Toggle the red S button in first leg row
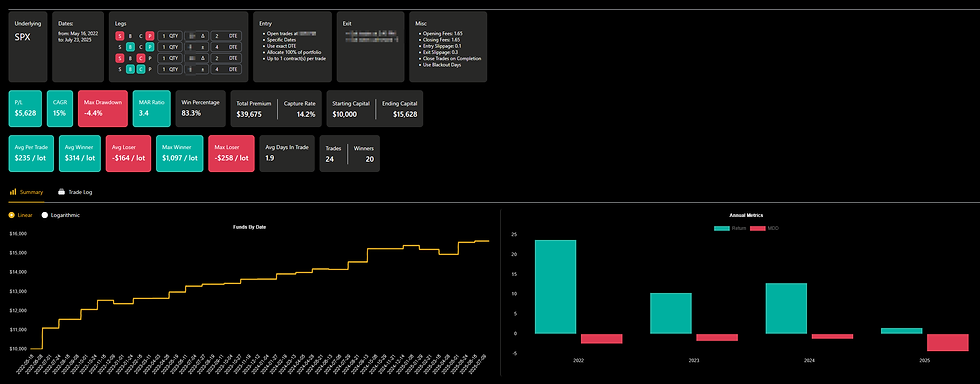Image resolution: width=980 pixels, height=384 pixels. (x=119, y=36)
